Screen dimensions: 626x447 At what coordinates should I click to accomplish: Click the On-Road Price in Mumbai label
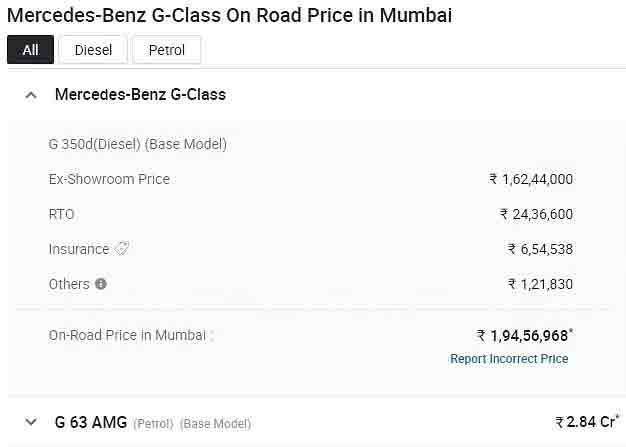click(x=127, y=335)
